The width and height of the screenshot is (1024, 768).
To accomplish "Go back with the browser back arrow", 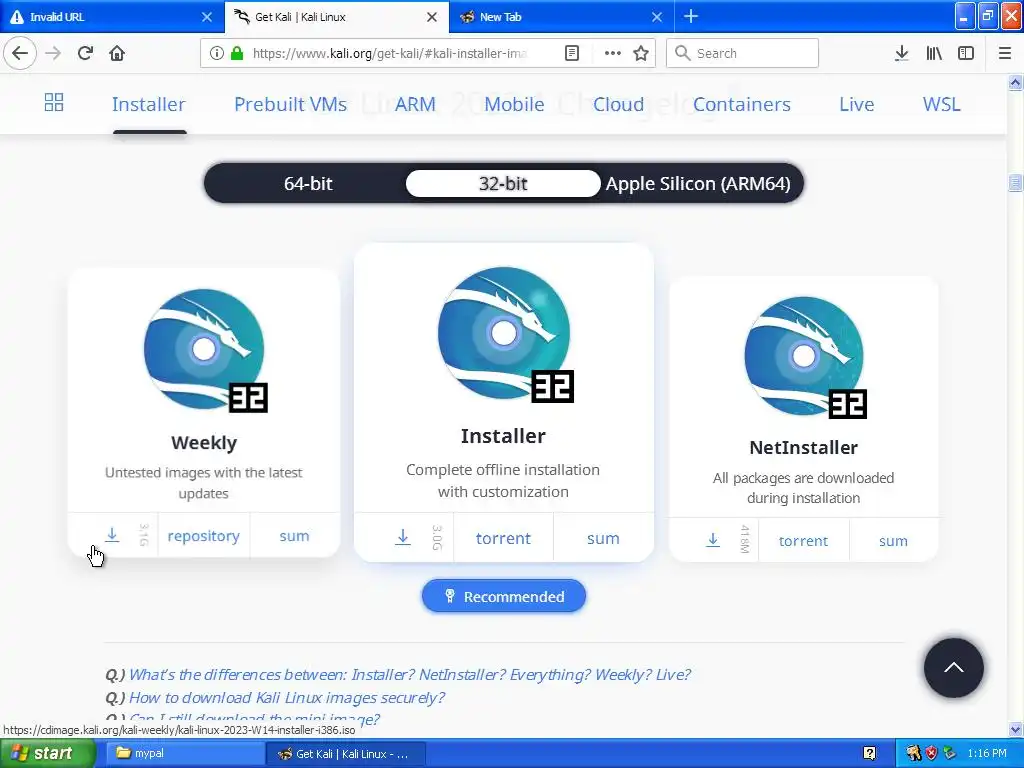I will (x=20, y=53).
